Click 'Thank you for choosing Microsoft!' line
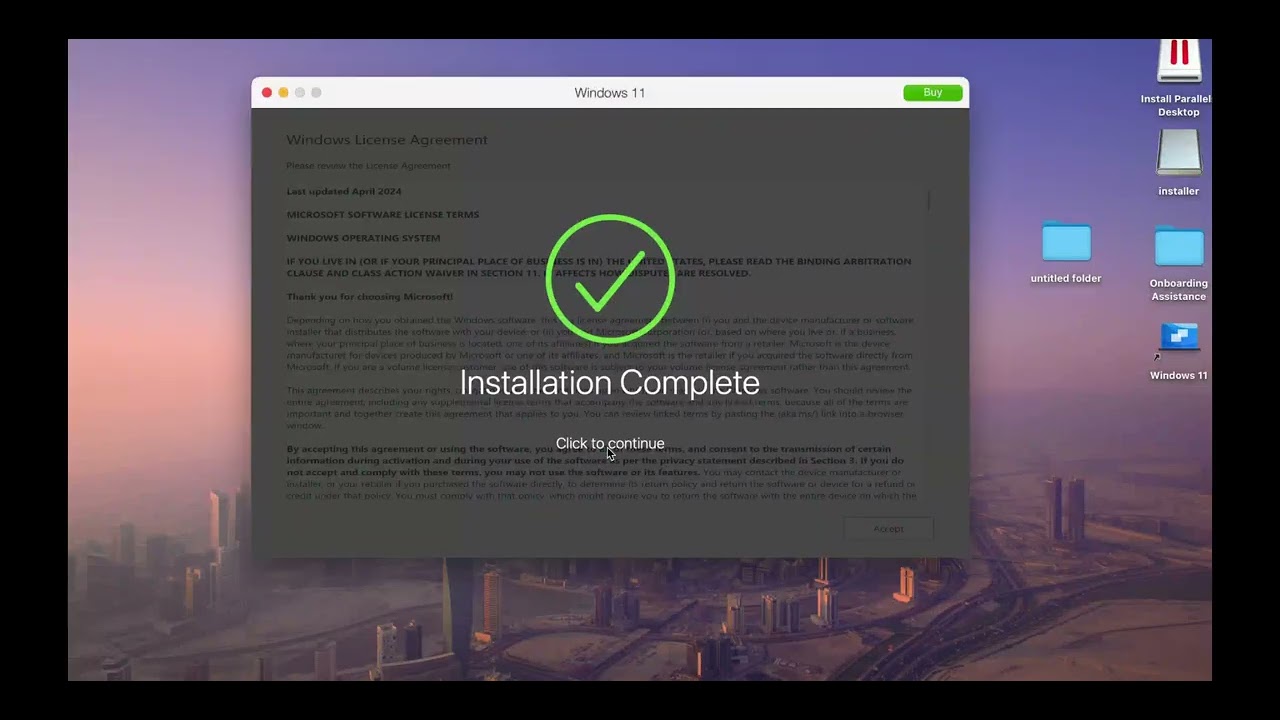Image resolution: width=1280 pixels, height=720 pixels. 370,297
